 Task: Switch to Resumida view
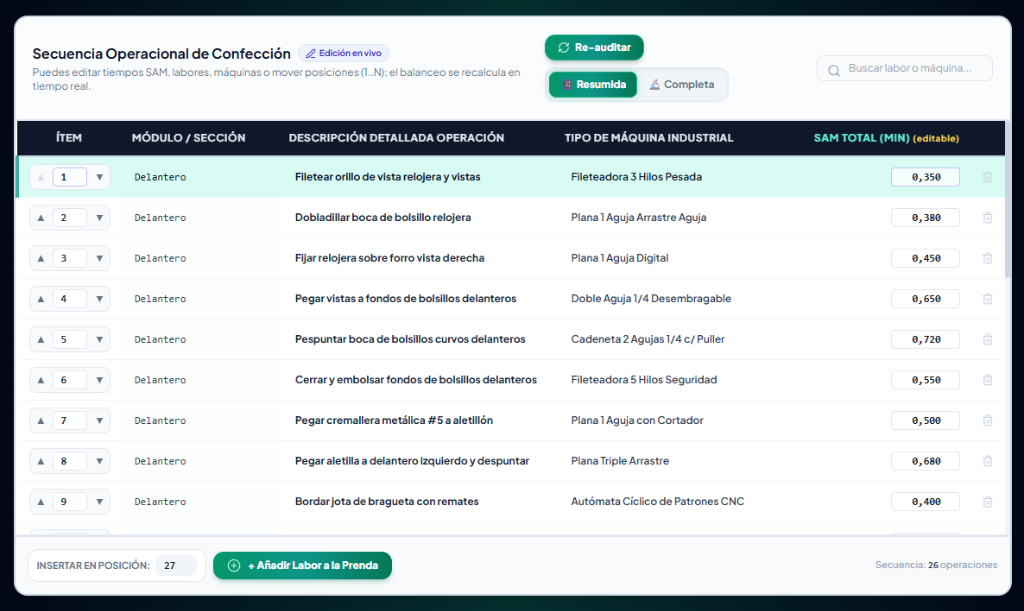pyautogui.click(x=593, y=84)
